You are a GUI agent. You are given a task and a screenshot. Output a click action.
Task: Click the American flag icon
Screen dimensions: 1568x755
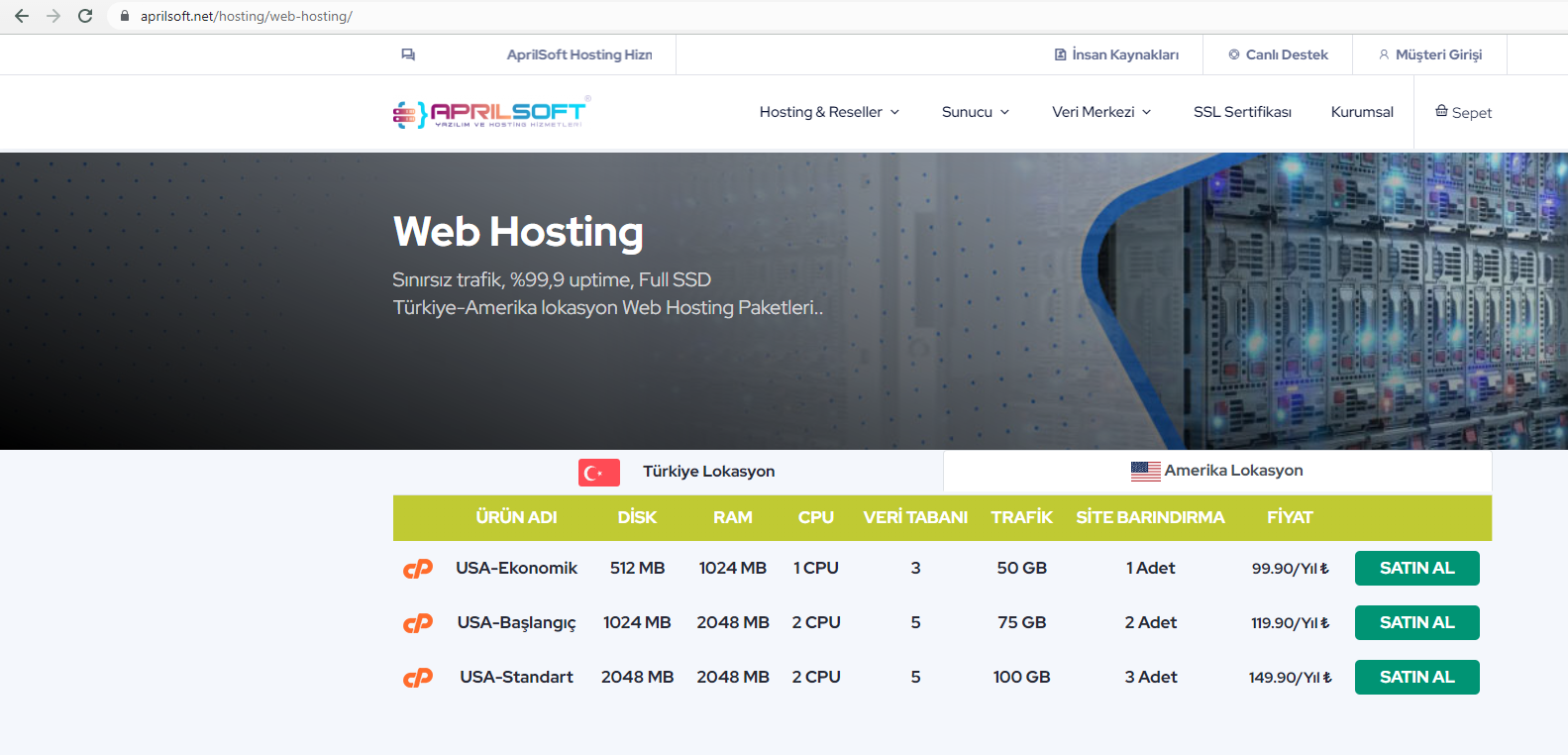coord(1146,472)
